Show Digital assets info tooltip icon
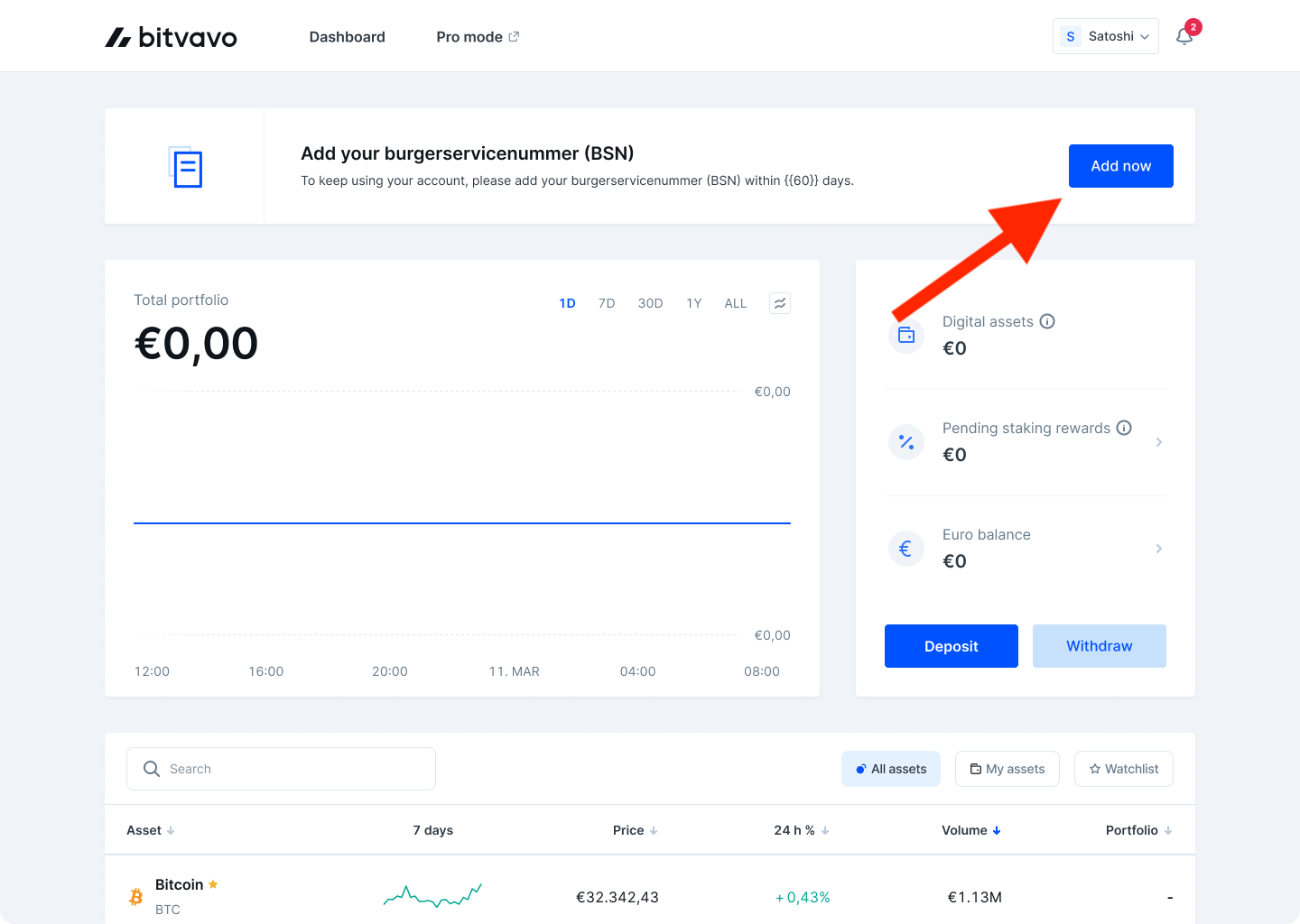 click(x=1047, y=321)
